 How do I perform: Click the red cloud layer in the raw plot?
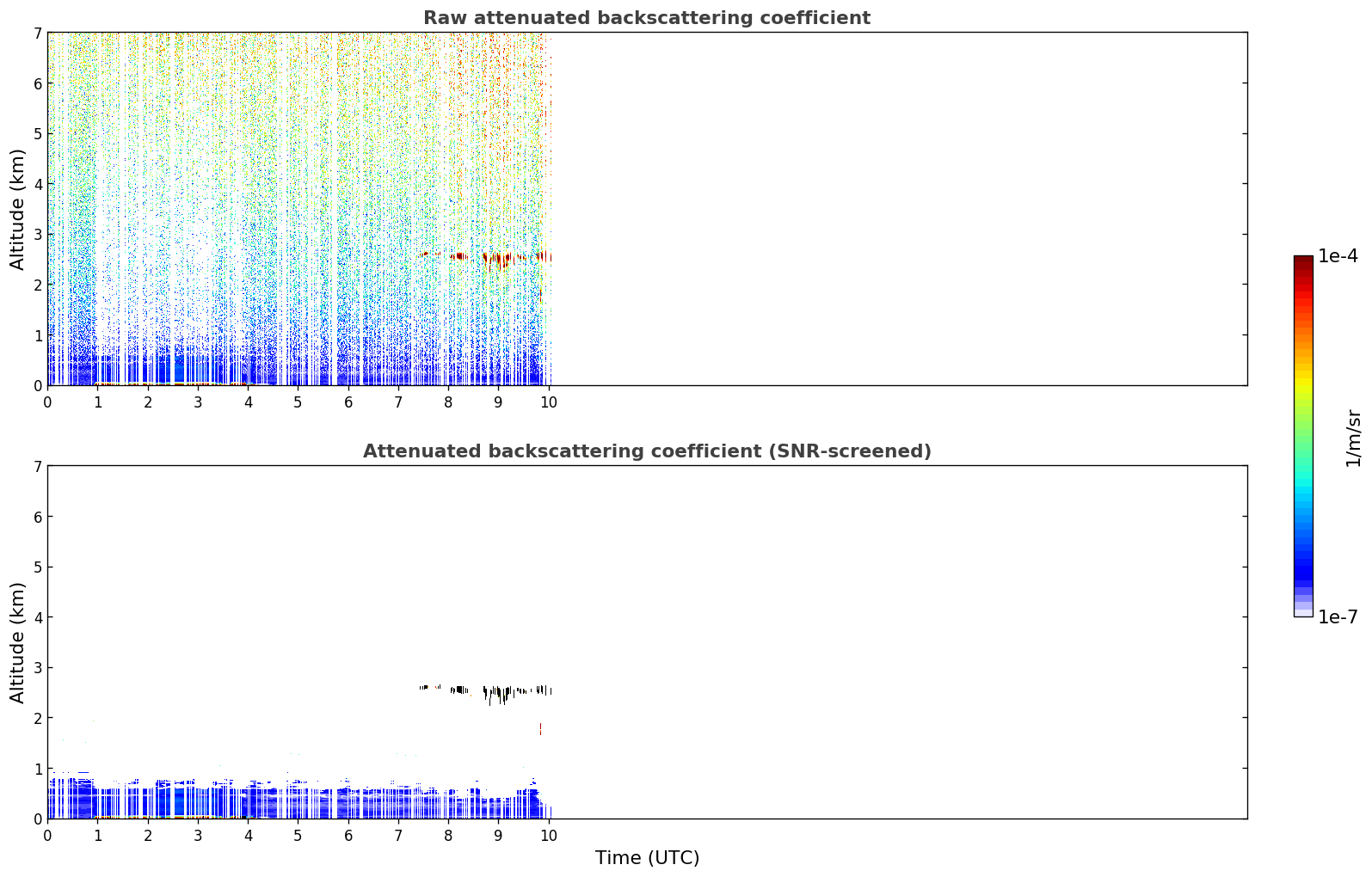(487, 256)
